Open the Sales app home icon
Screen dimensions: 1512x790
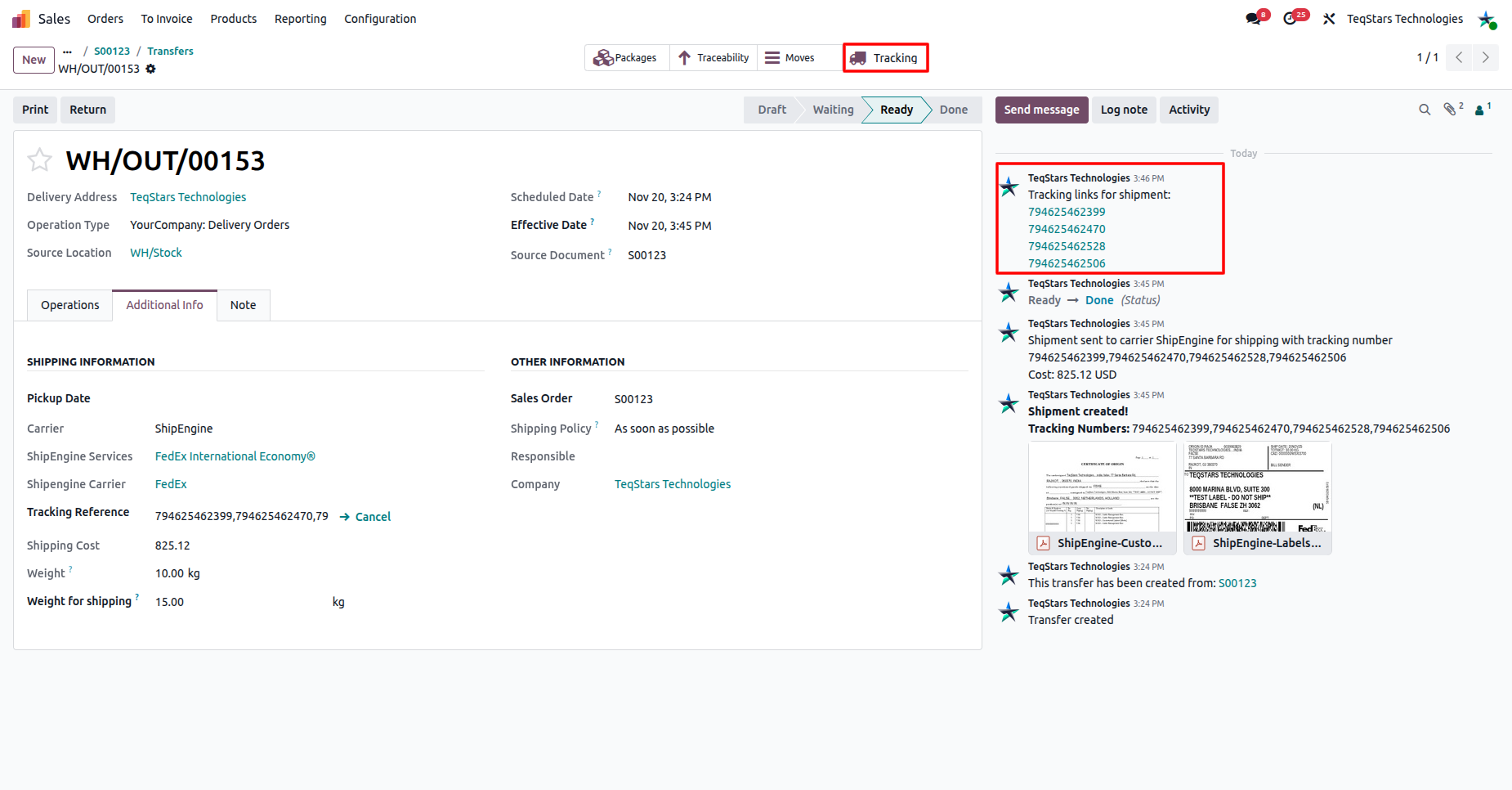point(21,19)
